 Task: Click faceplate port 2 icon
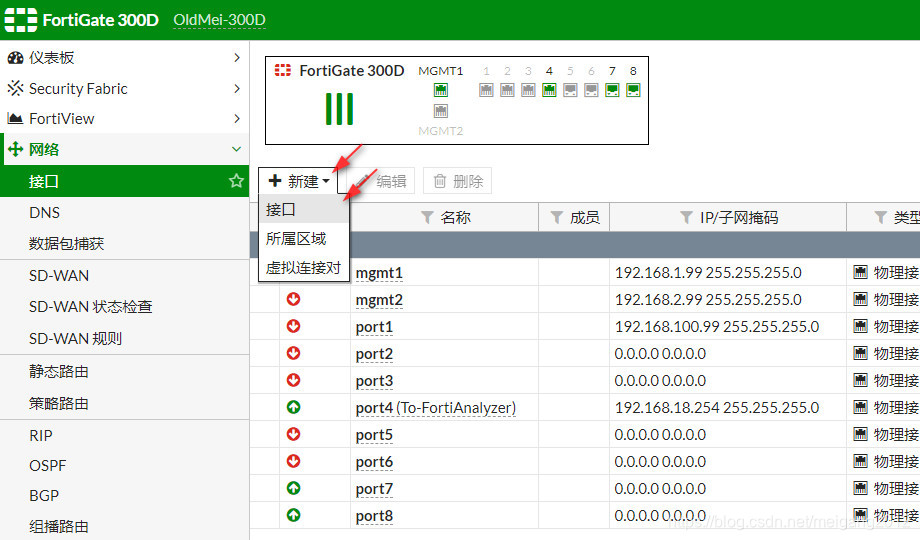click(x=507, y=90)
